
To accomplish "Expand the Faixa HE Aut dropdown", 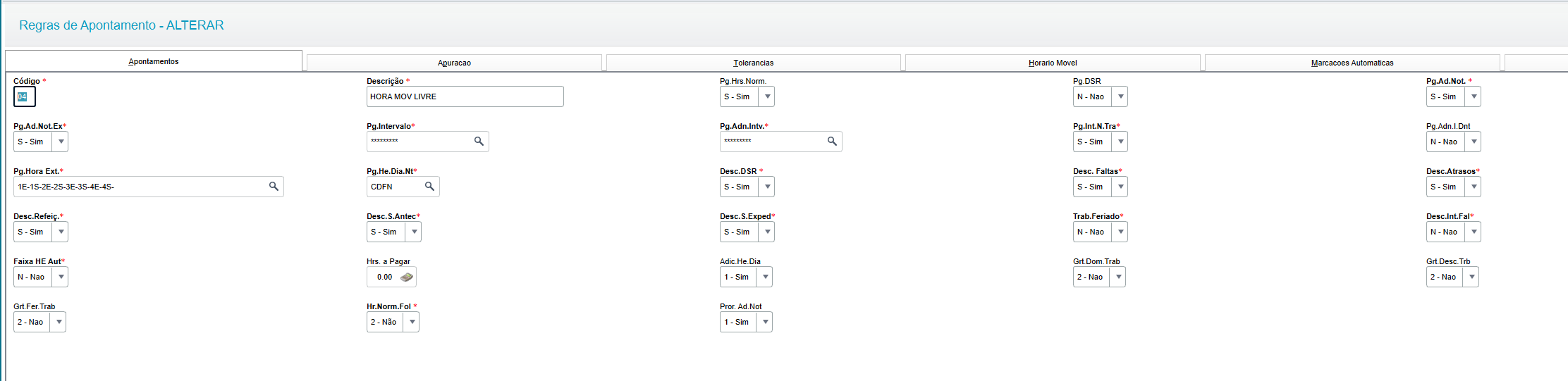I will 61,277.
